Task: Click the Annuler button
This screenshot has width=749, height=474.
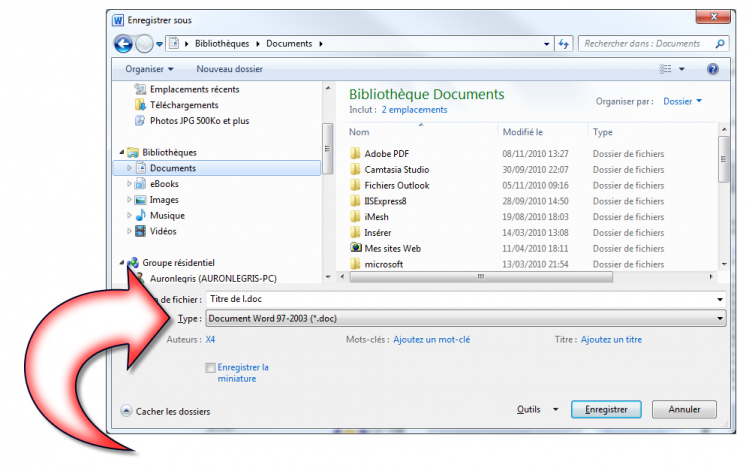Action: pos(684,409)
